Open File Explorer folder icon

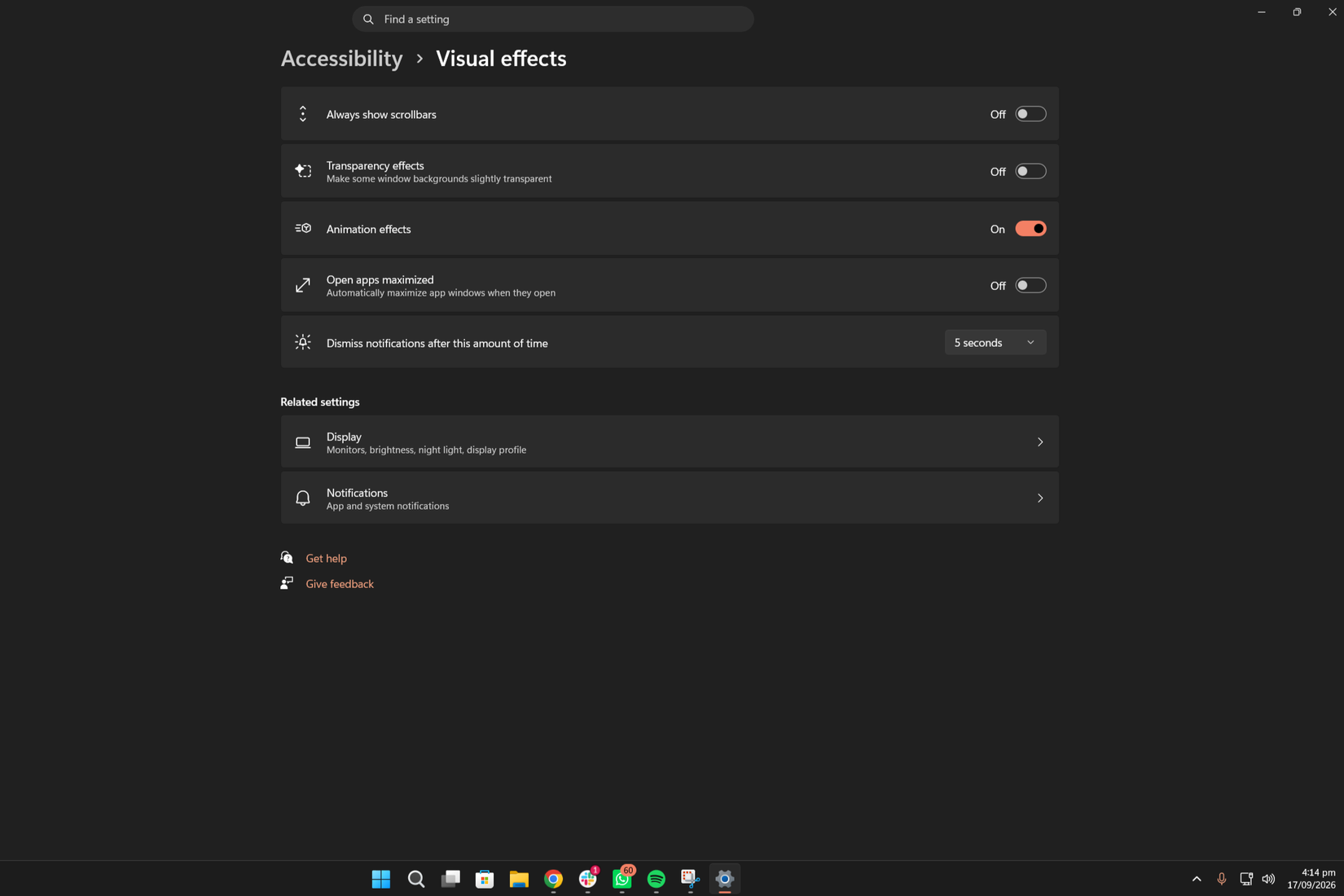pyautogui.click(x=519, y=879)
